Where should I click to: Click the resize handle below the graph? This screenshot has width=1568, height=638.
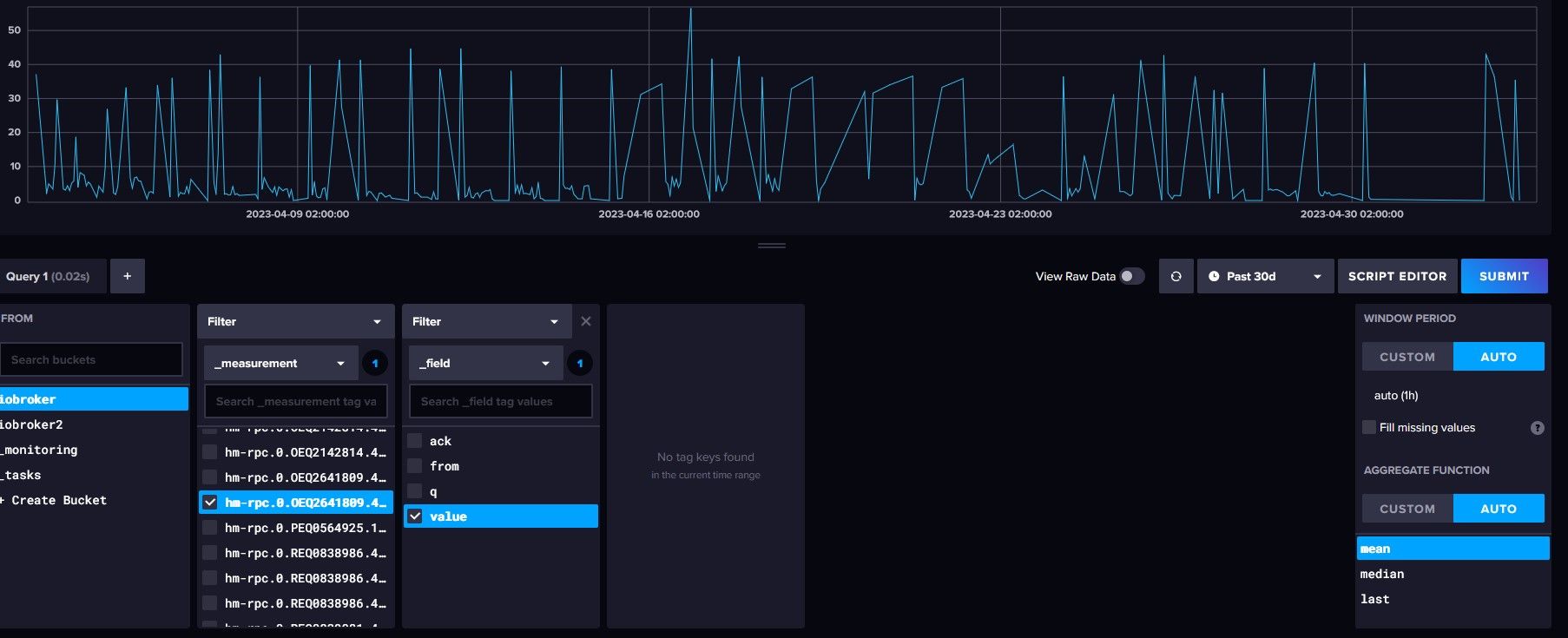tap(772, 246)
